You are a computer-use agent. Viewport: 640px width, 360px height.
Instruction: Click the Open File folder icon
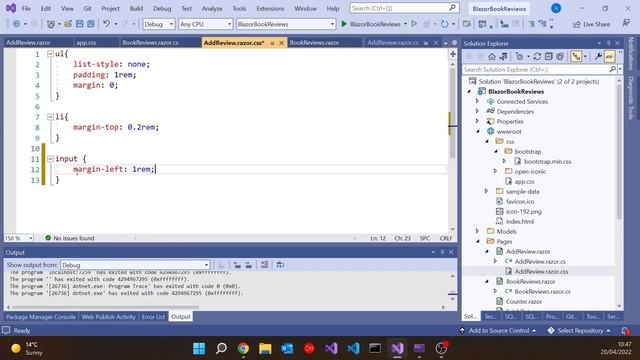(68, 24)
